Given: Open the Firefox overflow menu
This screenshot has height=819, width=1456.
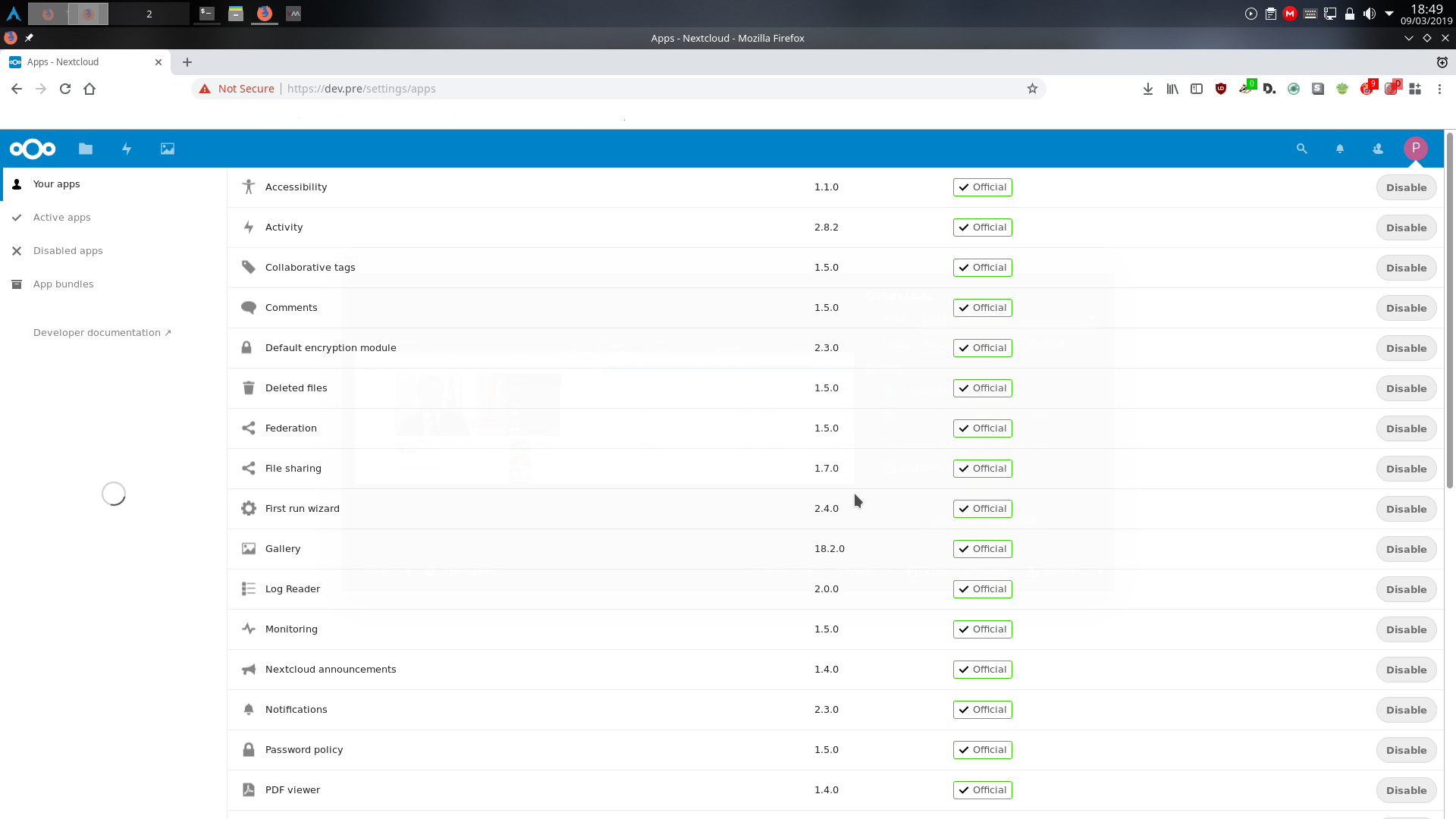Looking at the screenshot, I should point(1439,89).
